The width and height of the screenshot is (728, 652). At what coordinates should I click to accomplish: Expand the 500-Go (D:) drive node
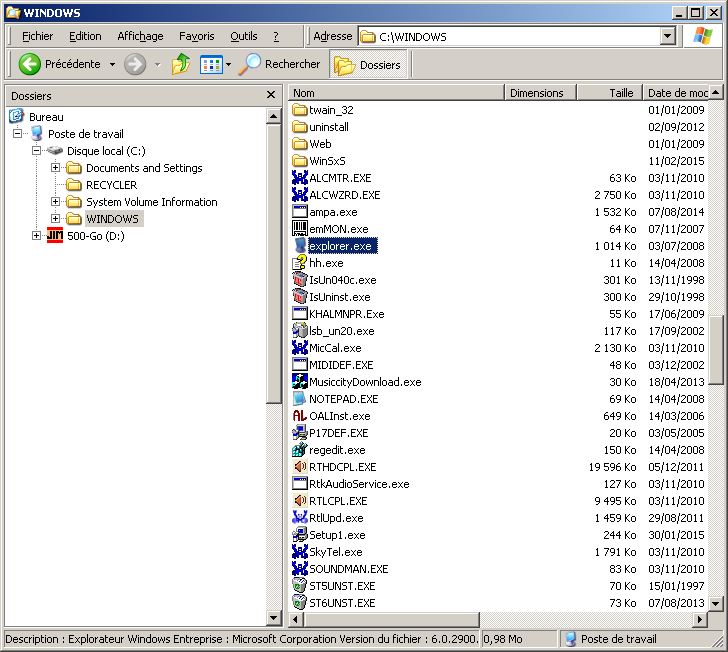click(x=36, y=235)
